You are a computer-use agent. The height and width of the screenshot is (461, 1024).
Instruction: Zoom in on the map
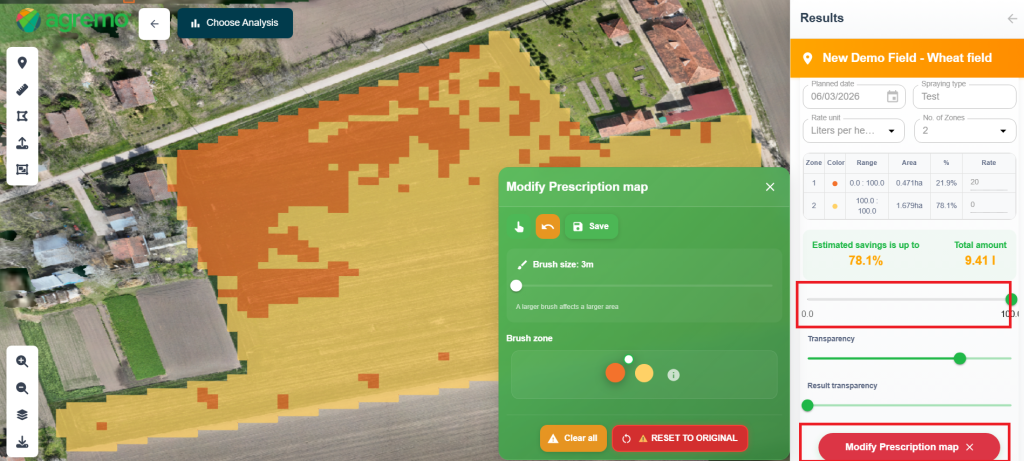(x=22, y=361)
